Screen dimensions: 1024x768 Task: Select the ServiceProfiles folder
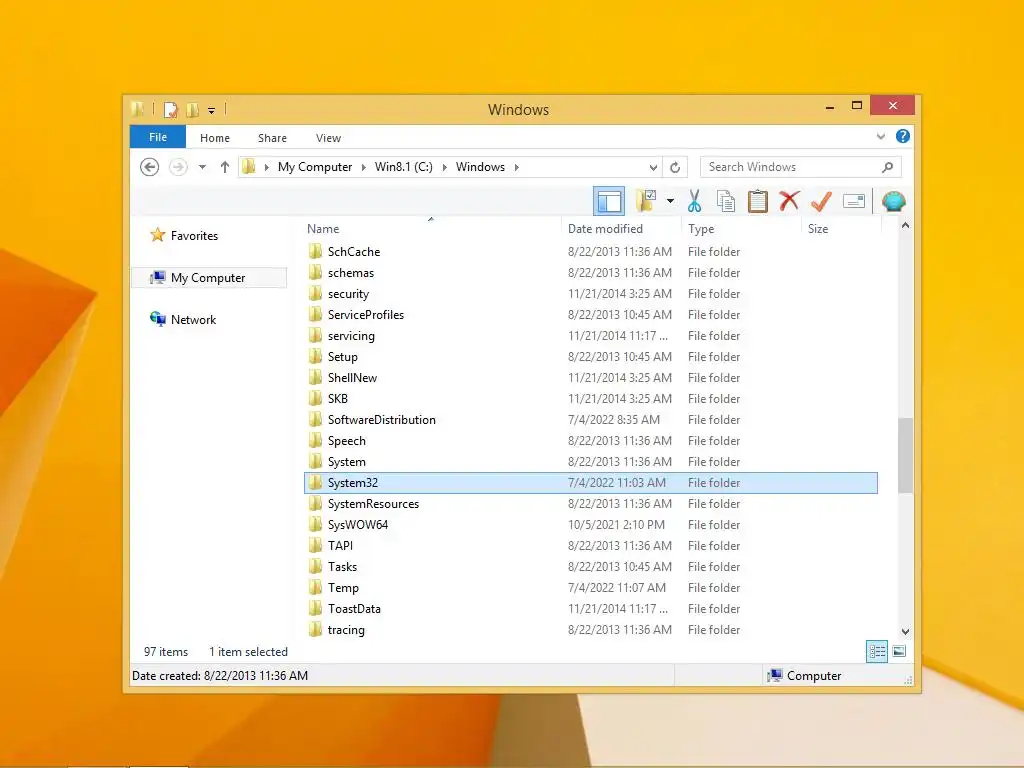pyautogui.click(x=591, y=315)
